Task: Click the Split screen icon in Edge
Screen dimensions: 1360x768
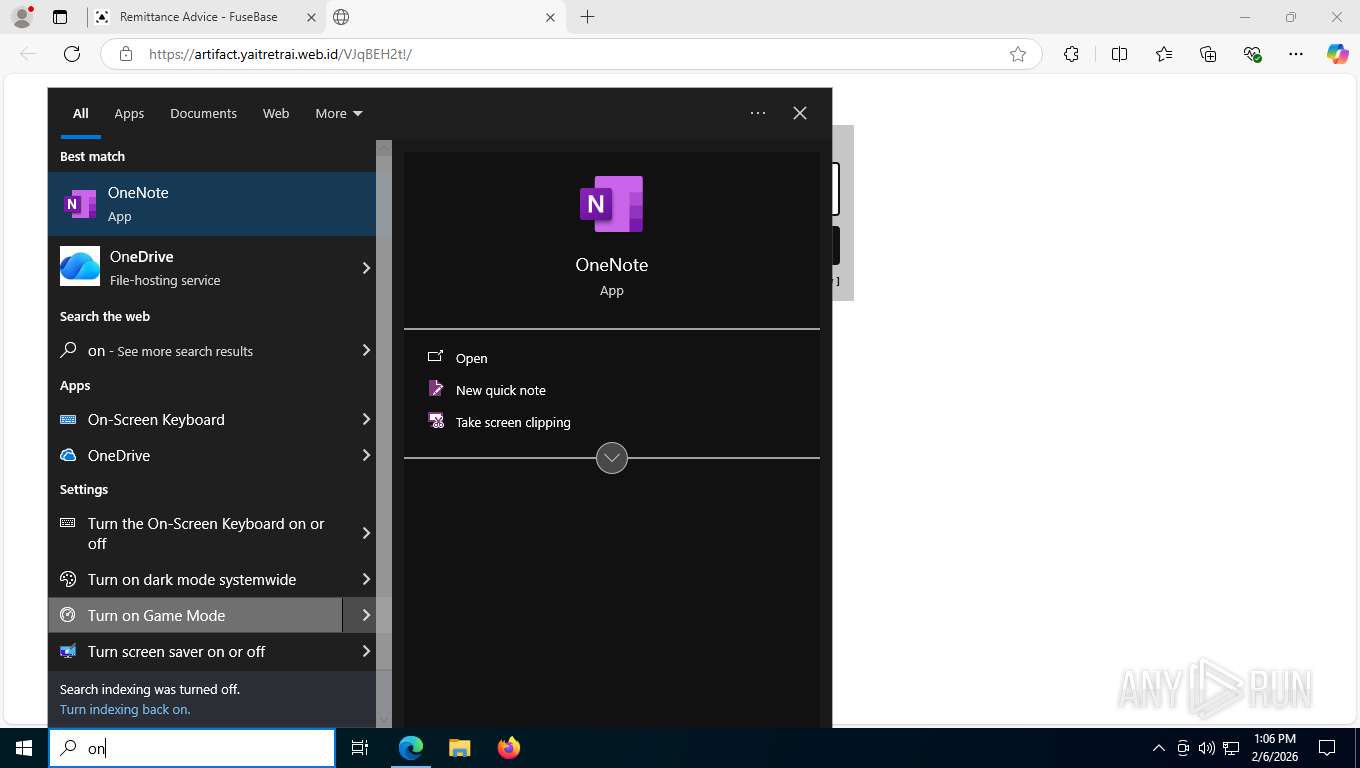Action: click(x=1119, y=54)
